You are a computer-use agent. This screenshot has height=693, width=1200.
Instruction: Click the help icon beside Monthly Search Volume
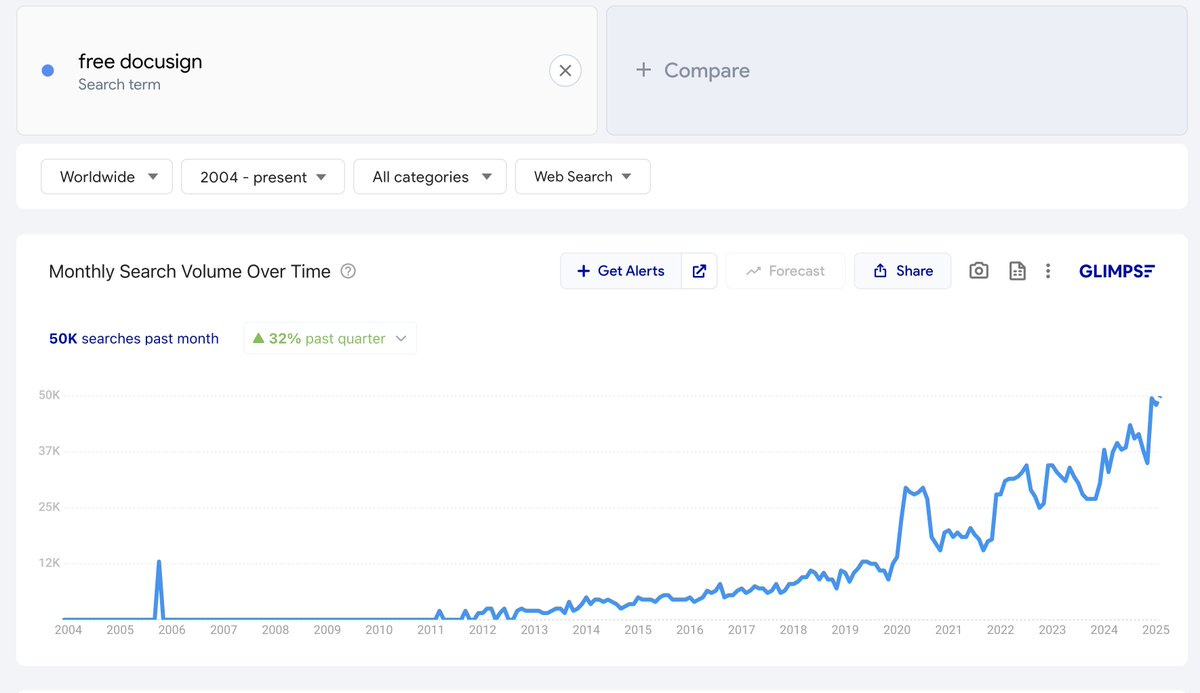coord(348,271)
